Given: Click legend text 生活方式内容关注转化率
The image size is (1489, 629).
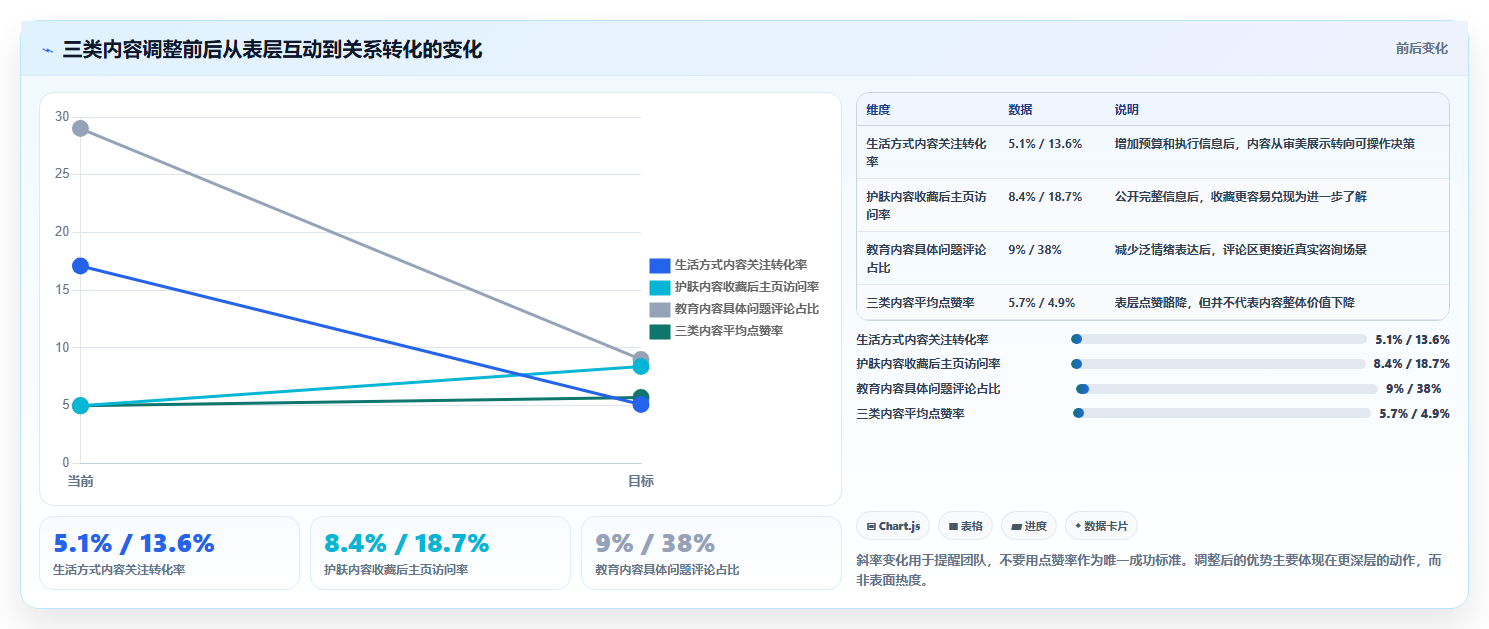Looking at the screenshot, I should coord(741,265).
